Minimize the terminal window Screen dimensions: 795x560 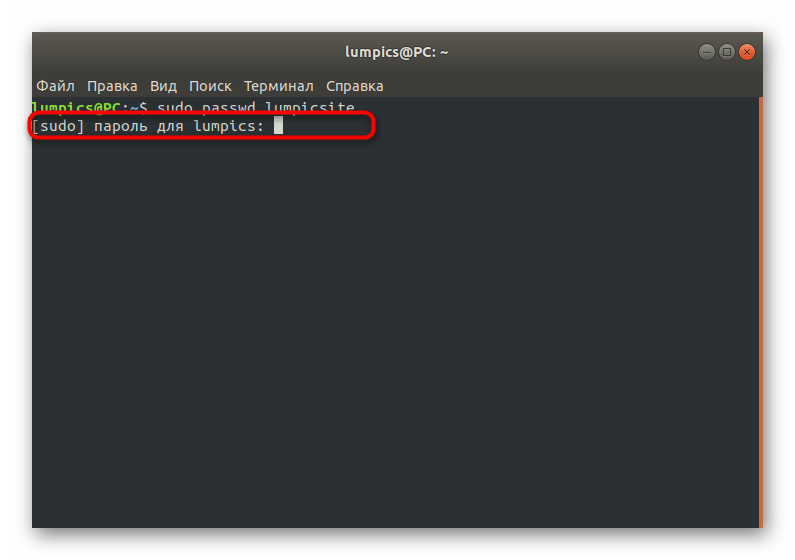[x=707, y=52]
